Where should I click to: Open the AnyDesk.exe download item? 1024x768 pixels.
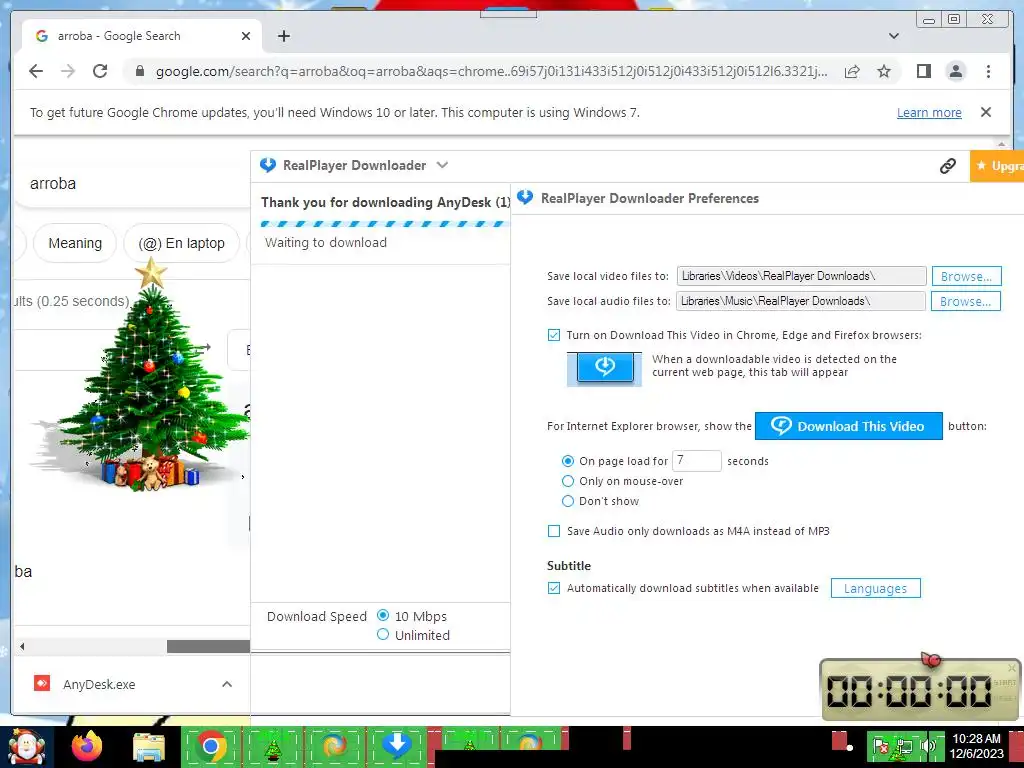coord(99,684)
